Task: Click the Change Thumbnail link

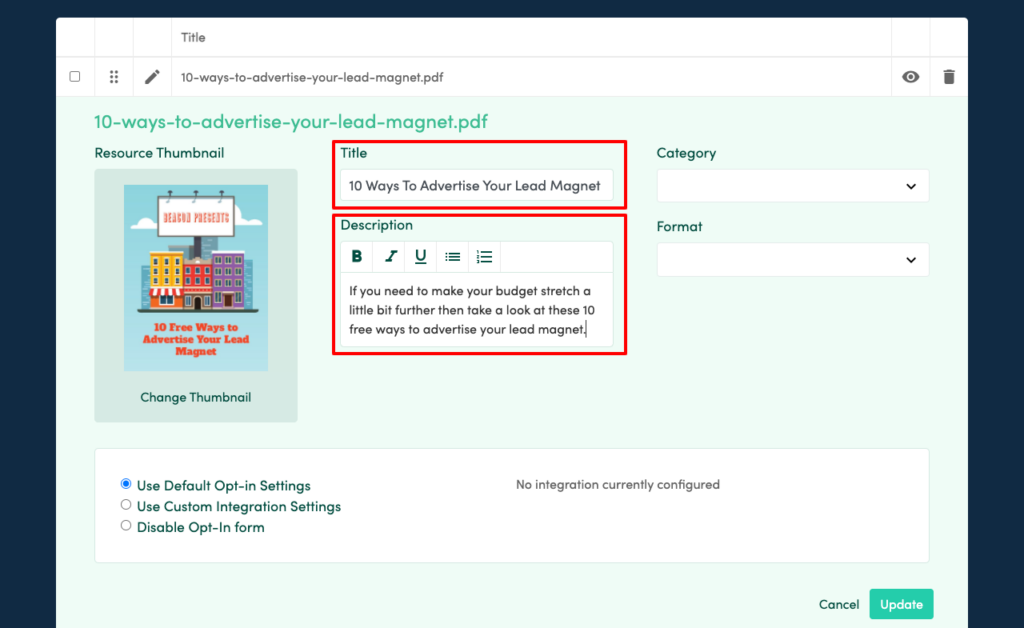Action: tap(196, 397)
